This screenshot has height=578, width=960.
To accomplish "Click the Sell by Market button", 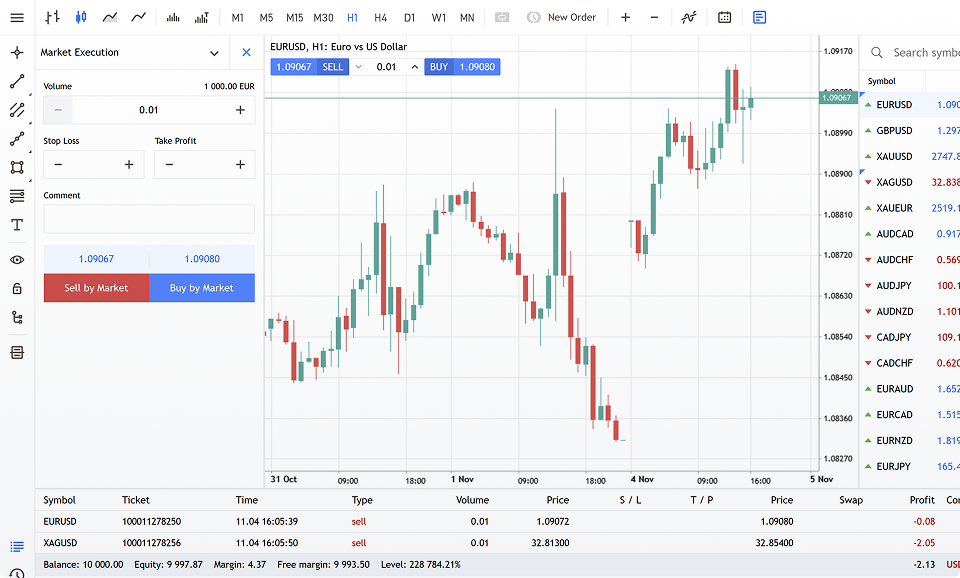I will click(x=96, y=288).
